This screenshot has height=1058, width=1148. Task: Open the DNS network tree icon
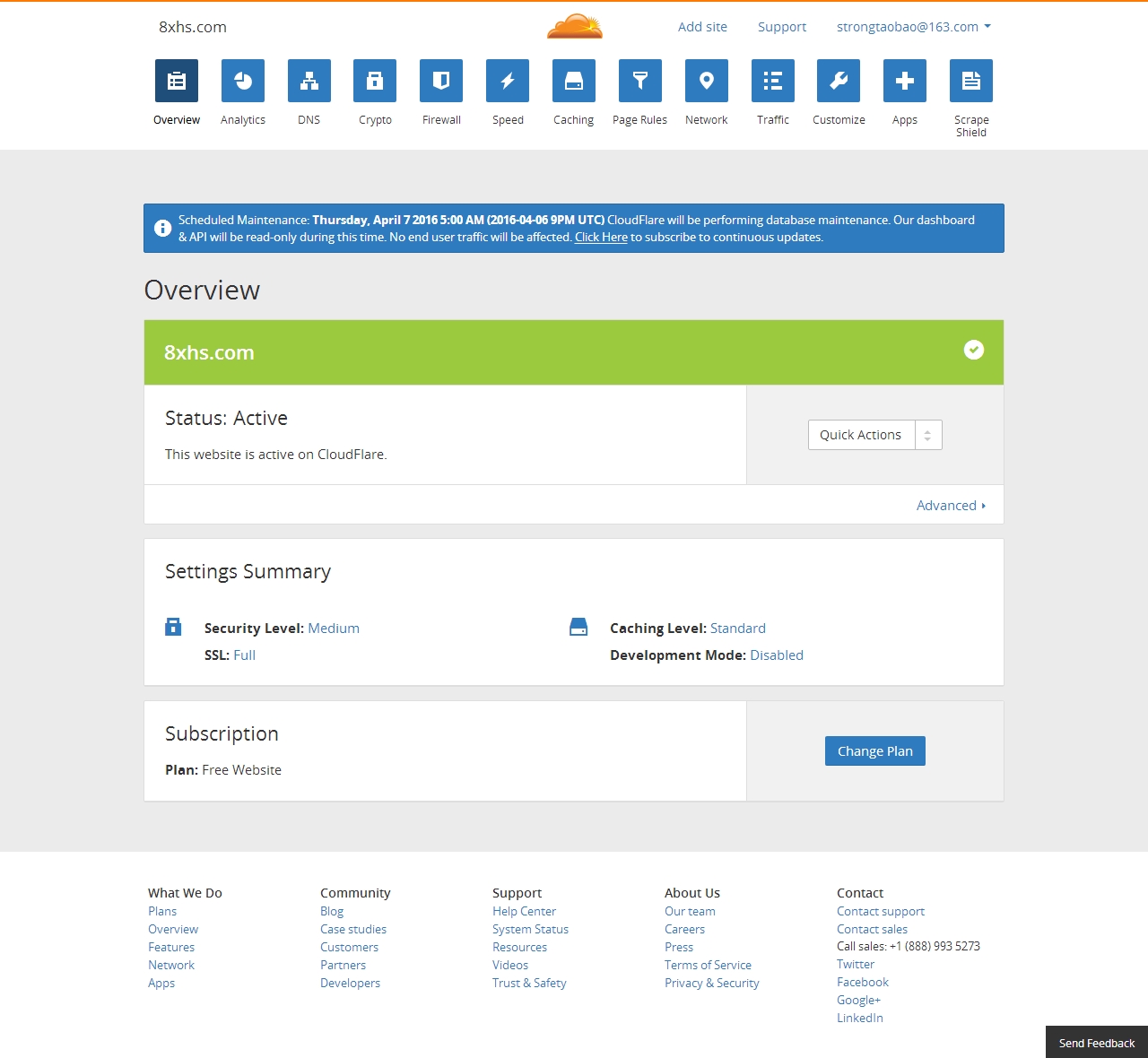coord(309,81)
